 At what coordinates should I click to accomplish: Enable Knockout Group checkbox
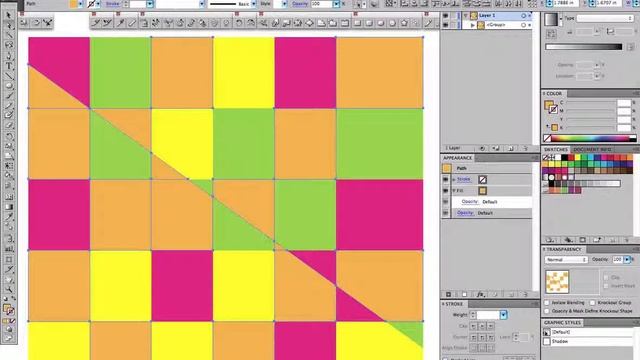coord(593,303)
